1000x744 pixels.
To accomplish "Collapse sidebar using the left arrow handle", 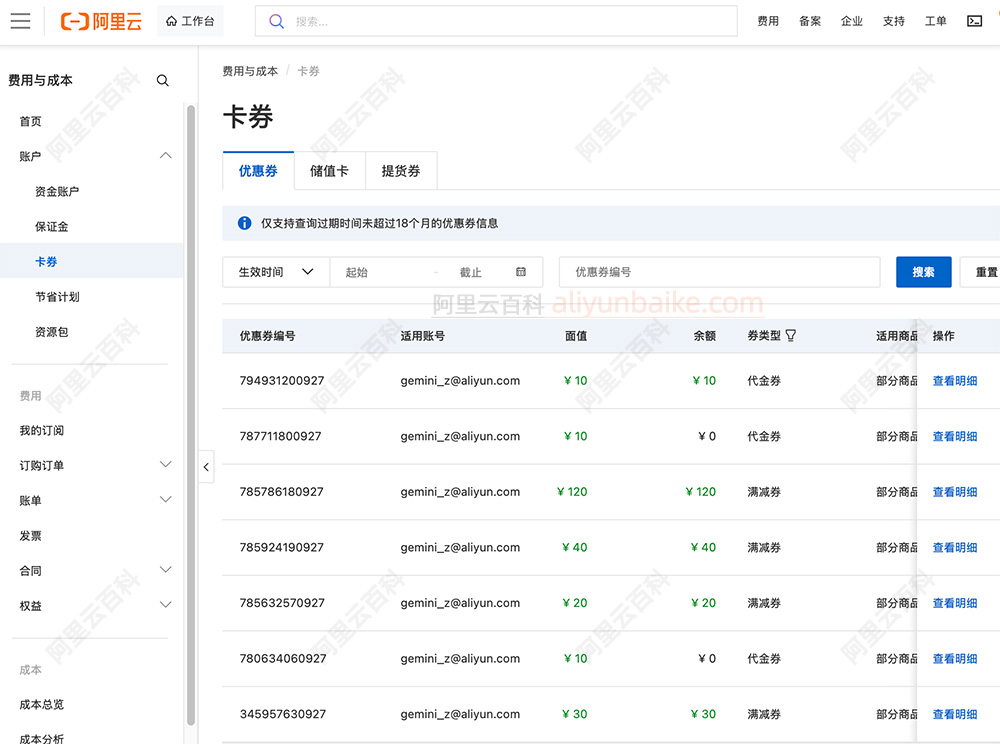I will pos(206,467).
